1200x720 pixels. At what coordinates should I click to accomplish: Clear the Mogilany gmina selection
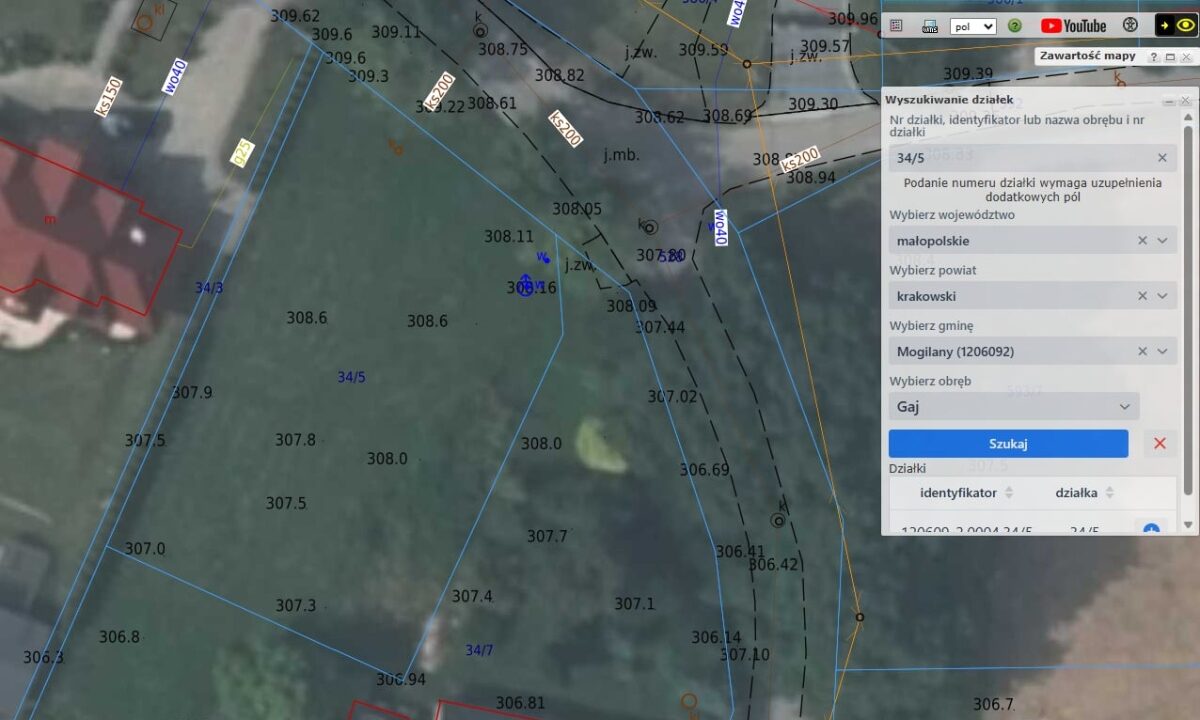[x=1143, y=351]
